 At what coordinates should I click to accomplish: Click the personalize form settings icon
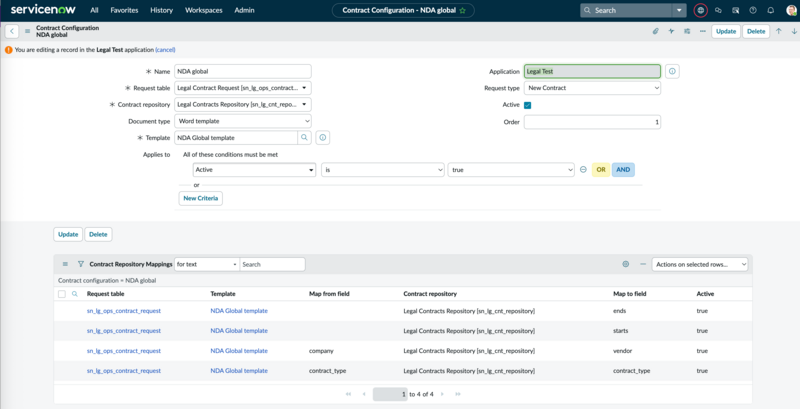pos(687,31)
